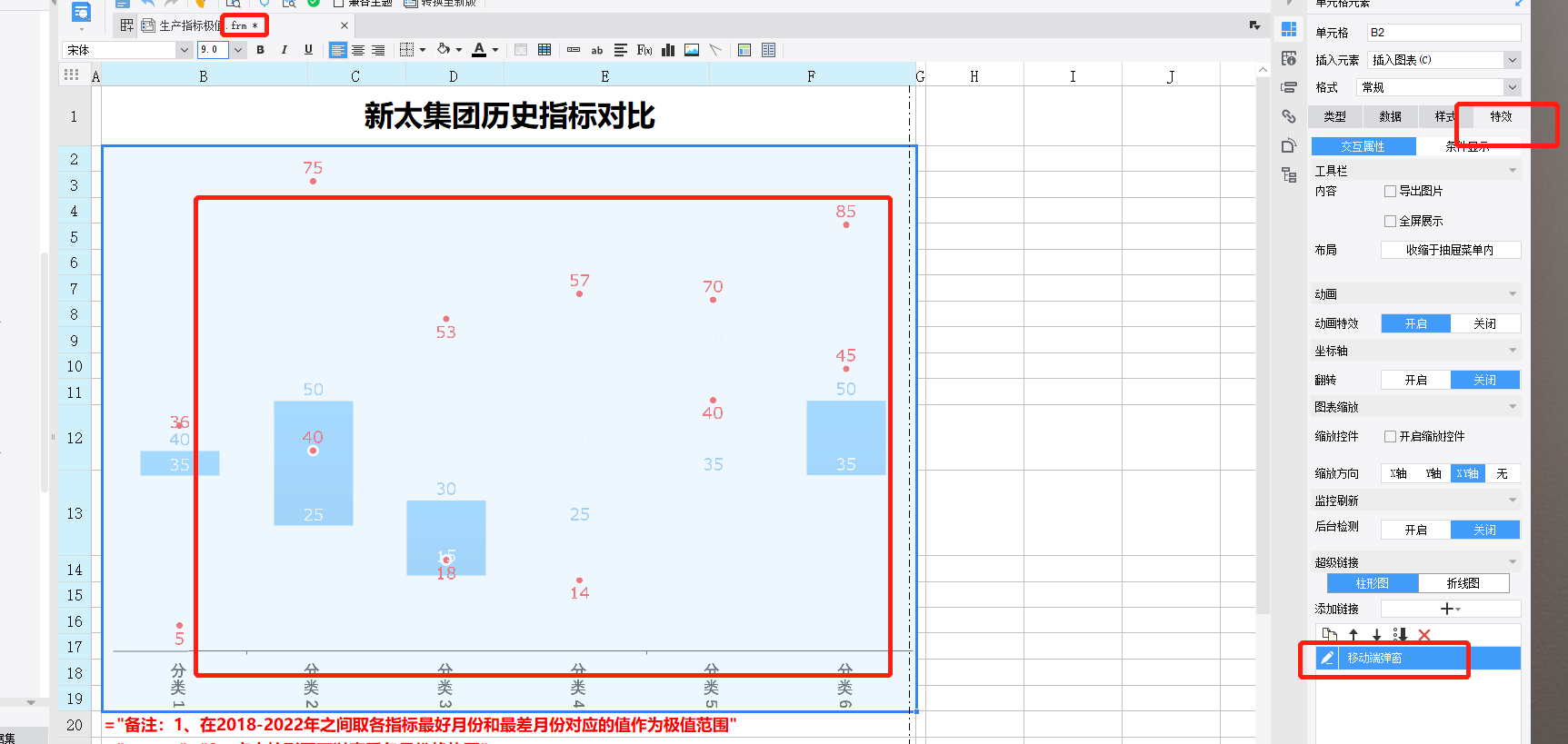Screen dimensions: 1568x744
Task: Click the 单元格 B2 input field
Action: 1443,33
